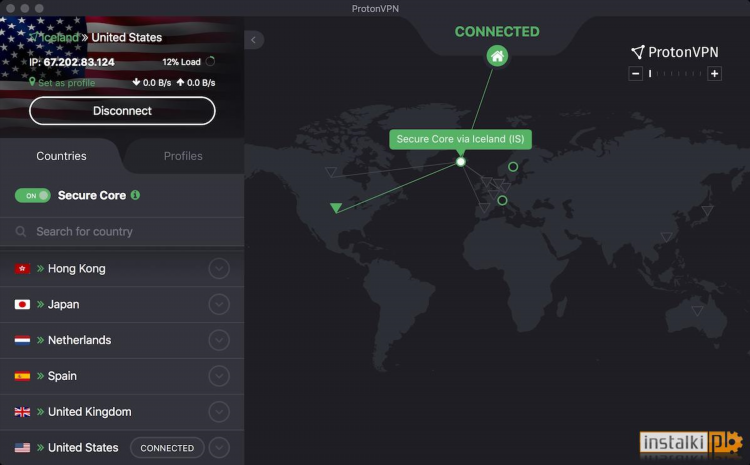The height and width of the screenshot is (465, 750).
Task: Turn off the Secure Core switch
Action: point(33,195)
